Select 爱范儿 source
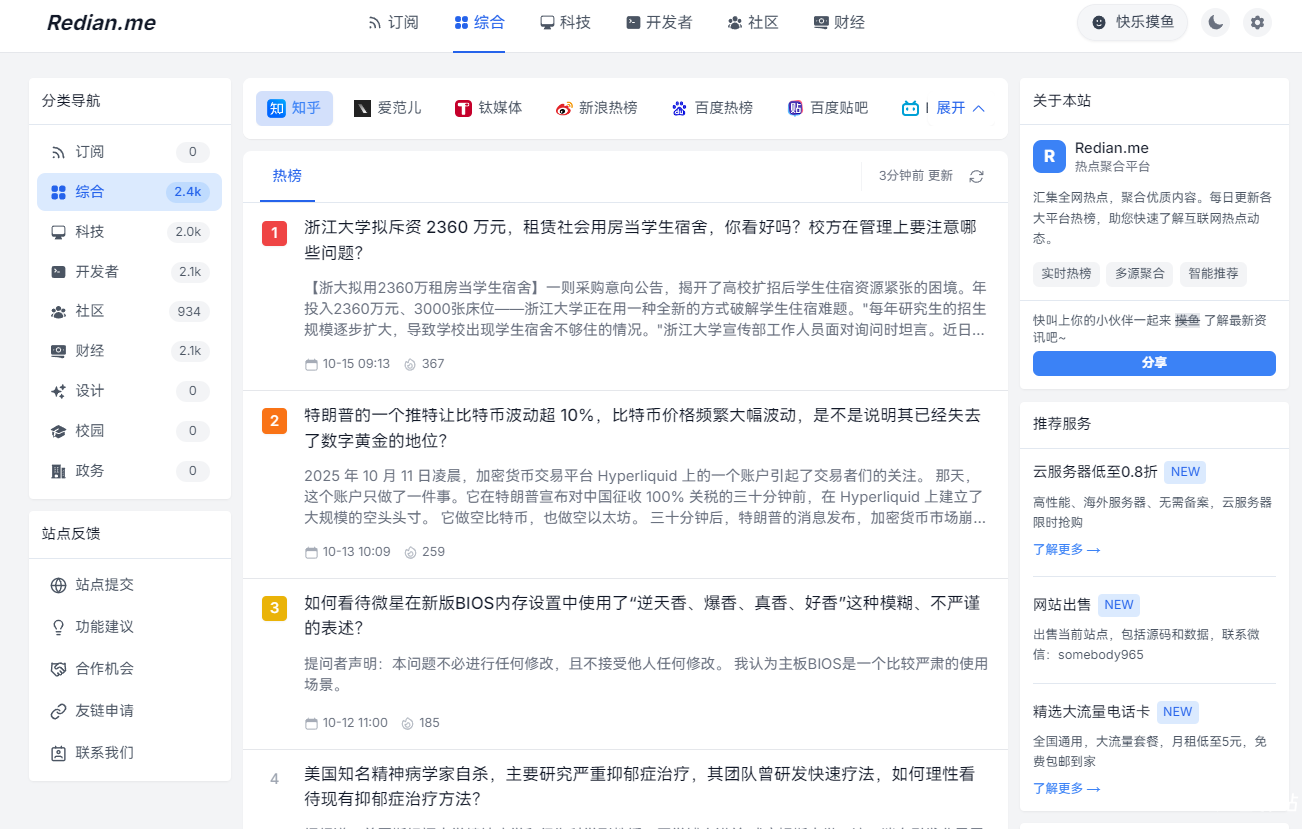1302x829 pixels. (x=388, y=108)
